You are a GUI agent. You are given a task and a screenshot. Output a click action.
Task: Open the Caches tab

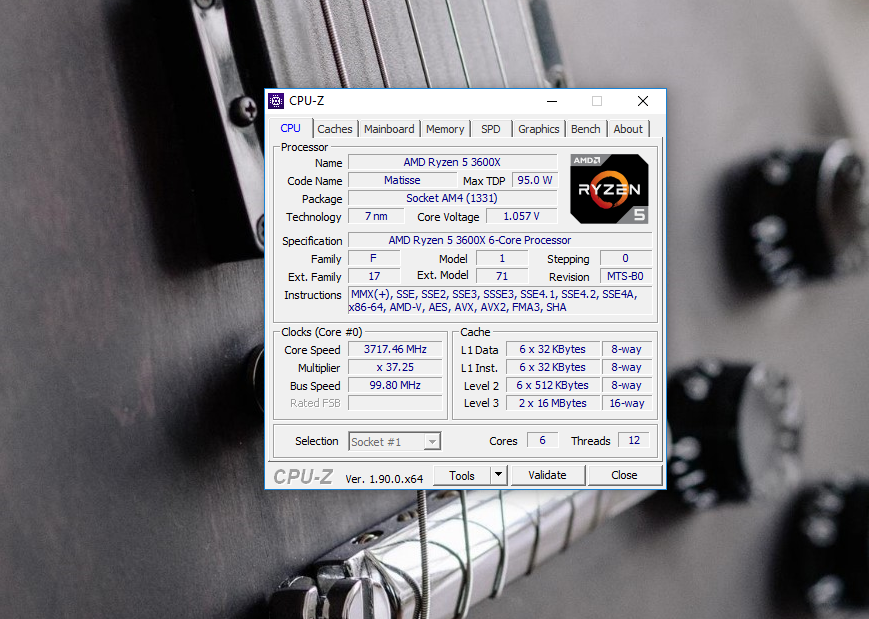[335, 129]
